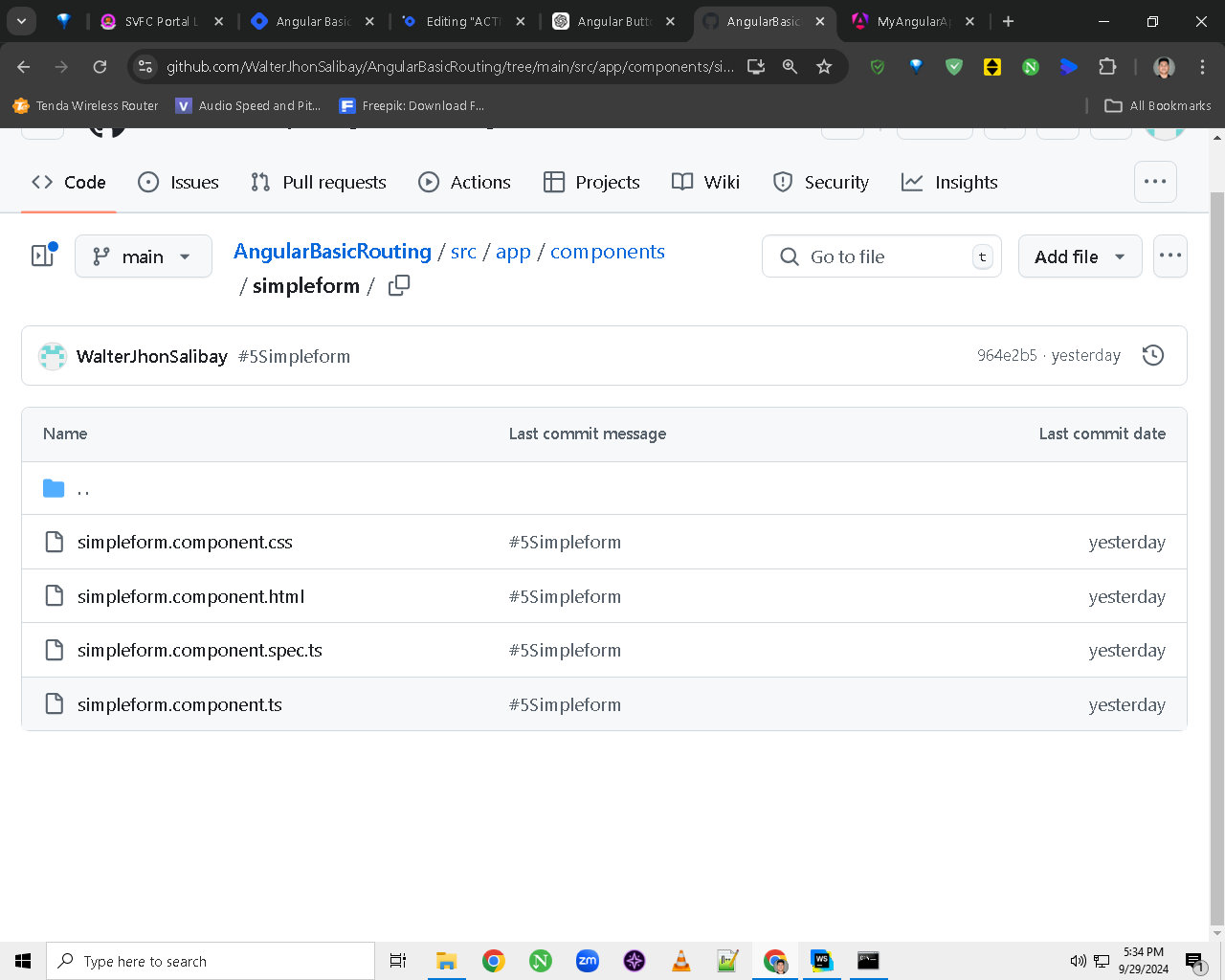Copy path using the copy icon
Viewport: 1225px width, 980px height.
399,285
